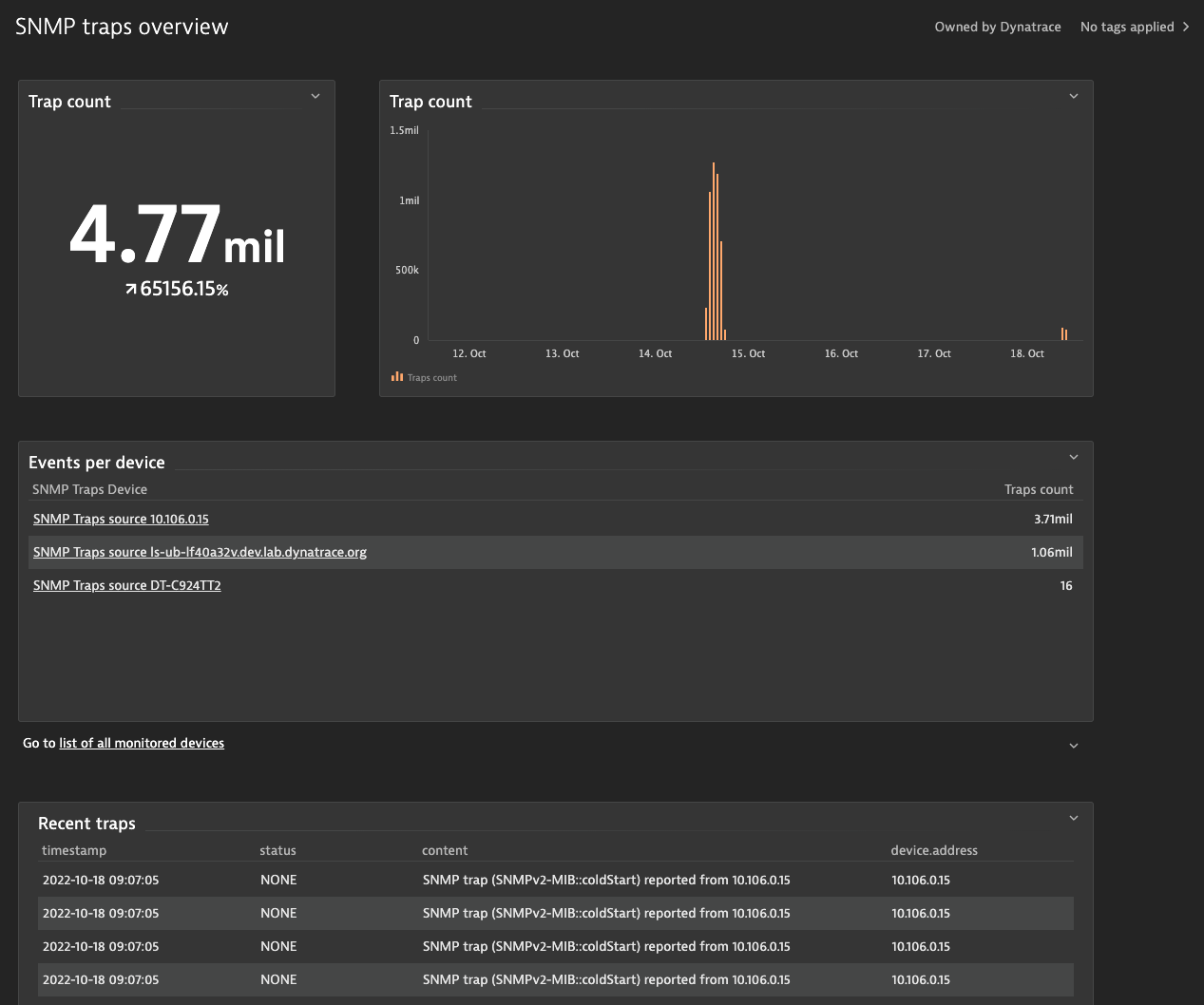The image size is (1204, 1005).
Task: Click the 65156.15% change value
Action: [184, 289]
